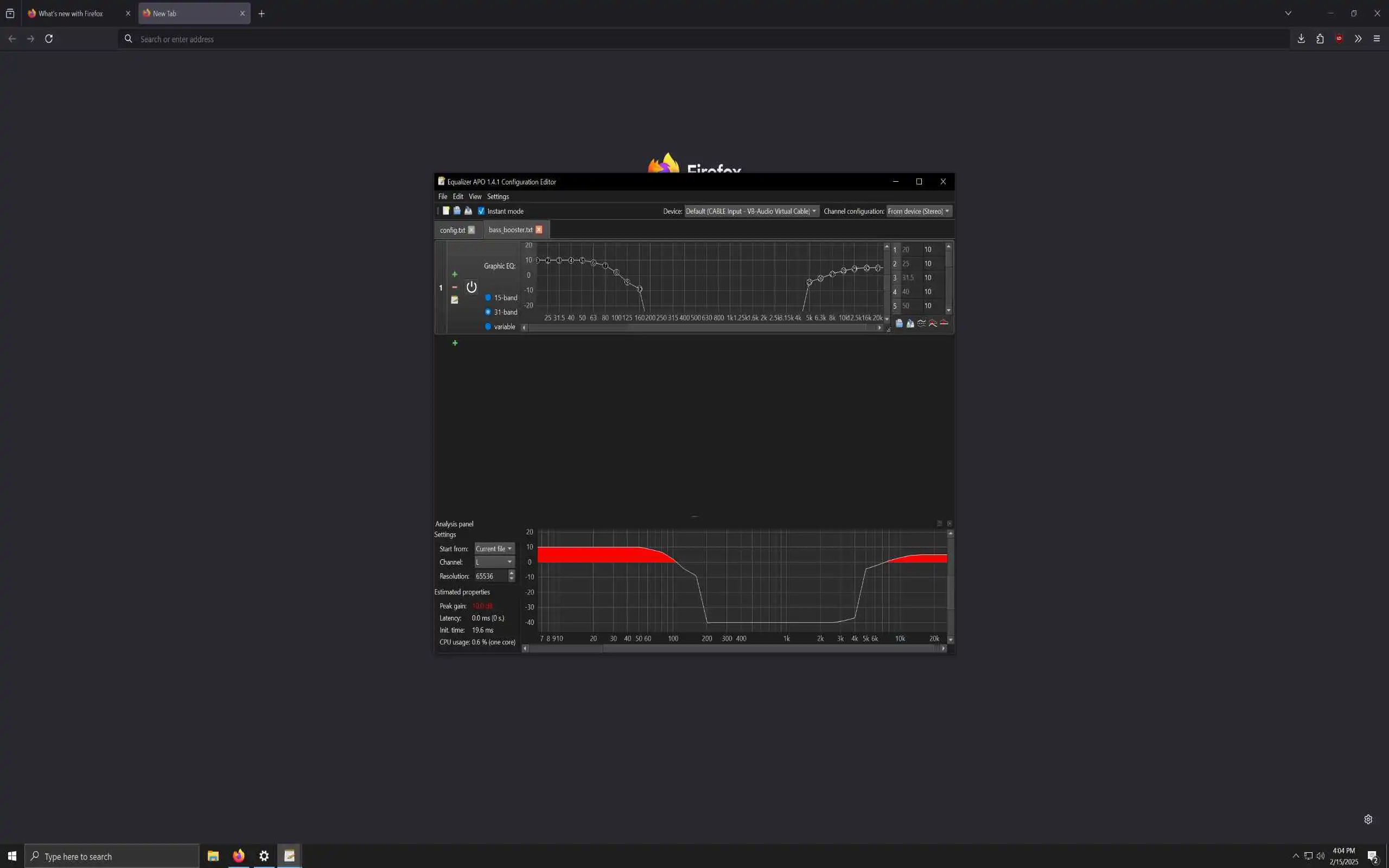Click the Graphic EQ horizontal scrollbar

click(700, 327)
